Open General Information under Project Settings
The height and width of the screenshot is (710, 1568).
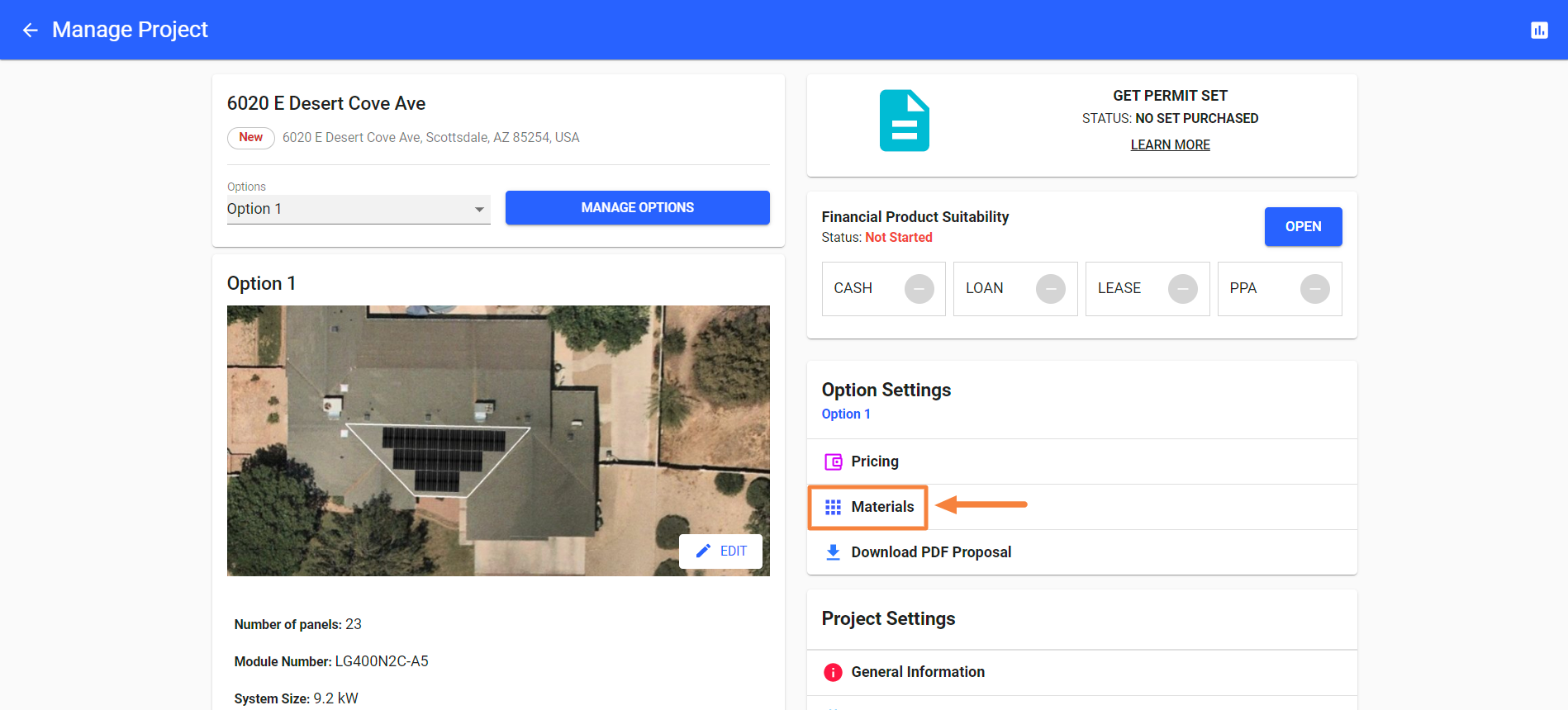pos(918,672)
